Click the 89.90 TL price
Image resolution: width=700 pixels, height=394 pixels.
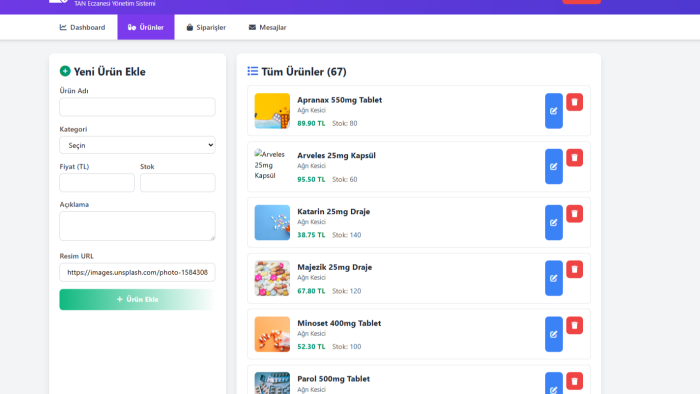[x=311, y=124]
